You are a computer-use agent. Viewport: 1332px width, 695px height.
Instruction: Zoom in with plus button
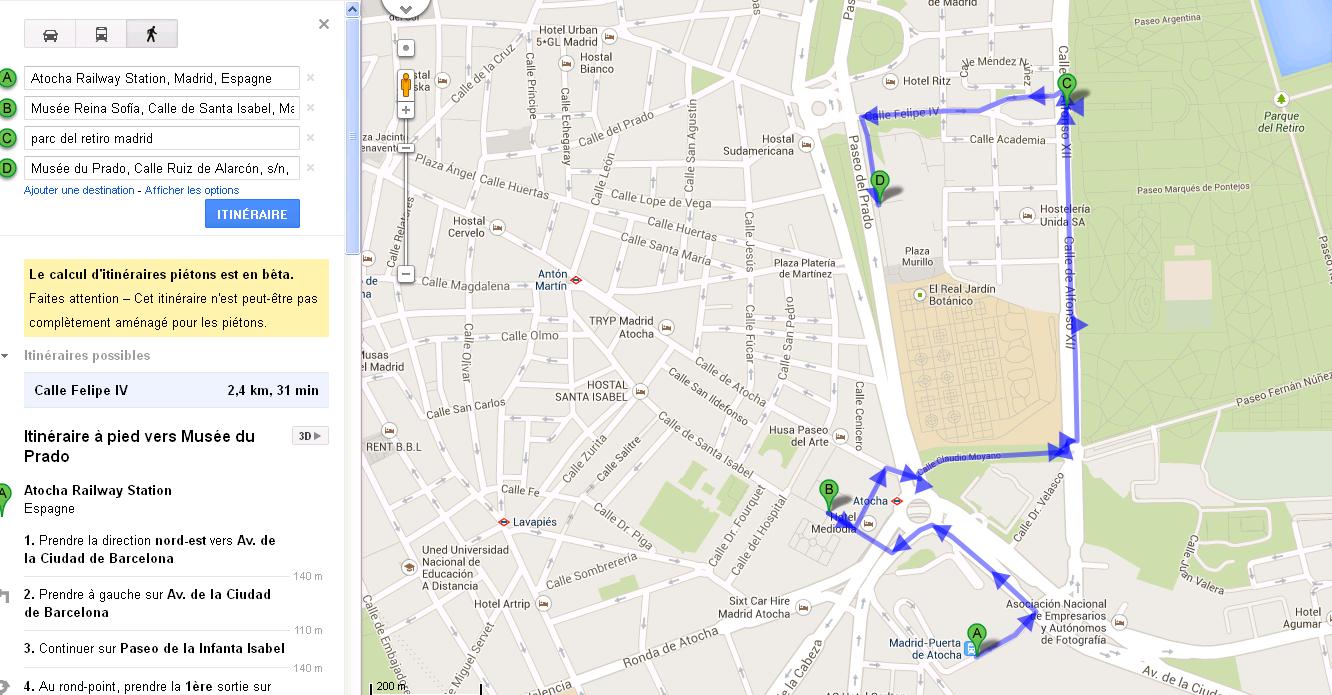[406, 110]
